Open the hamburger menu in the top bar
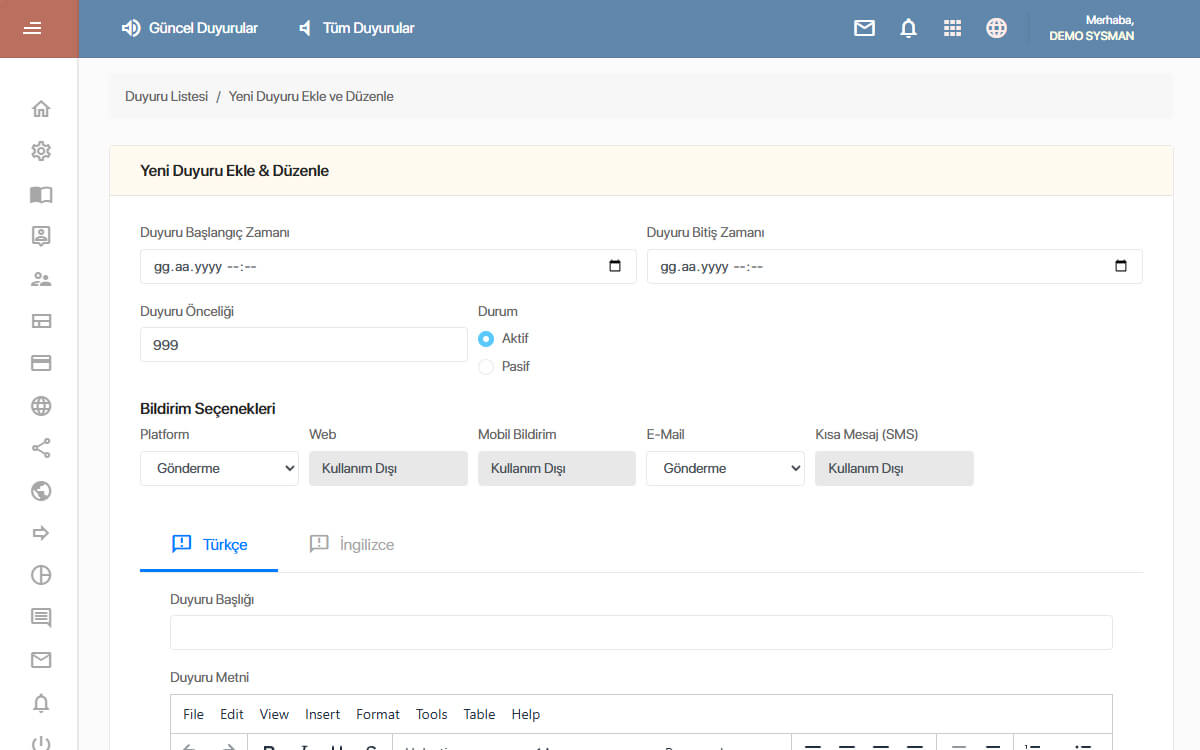 pos(32,28)
